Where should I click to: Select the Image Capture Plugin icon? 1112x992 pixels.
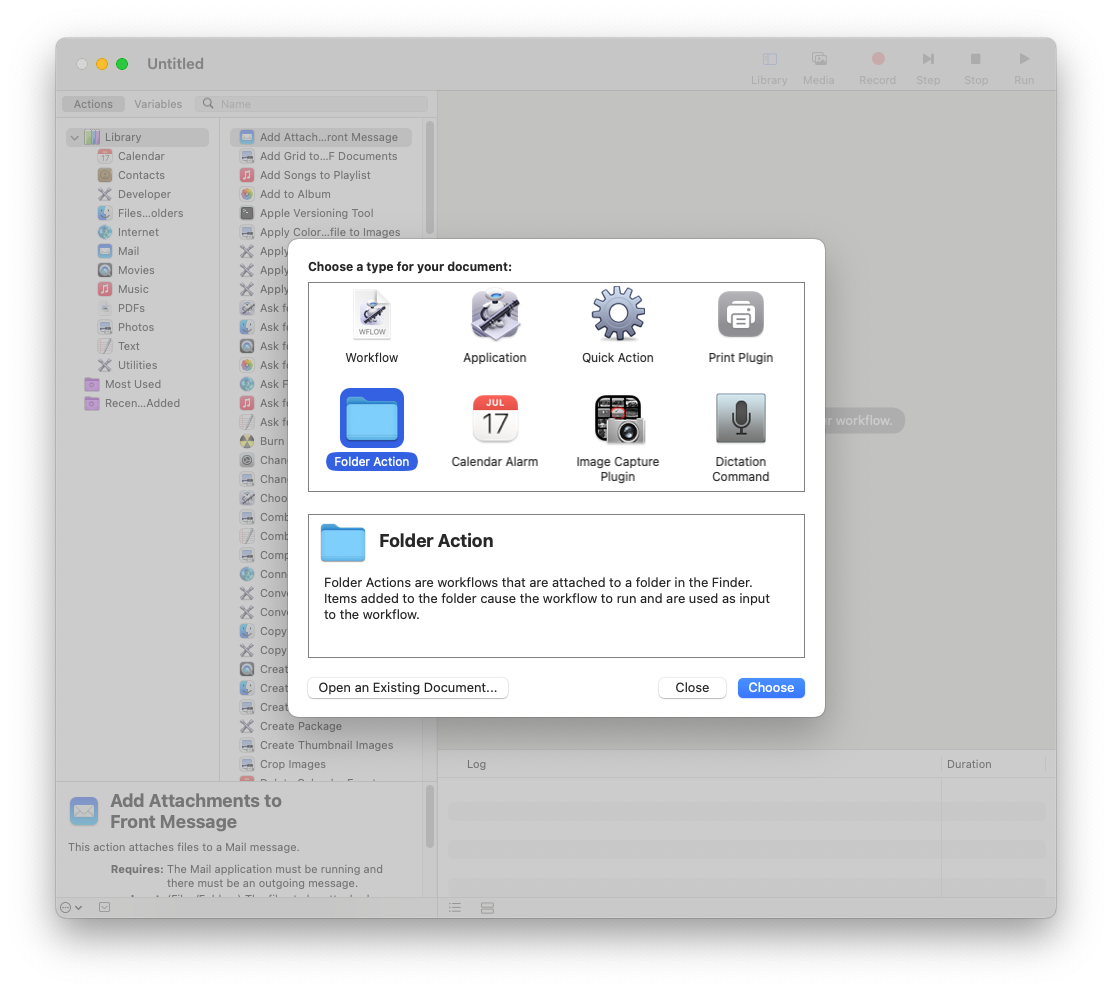617,419
